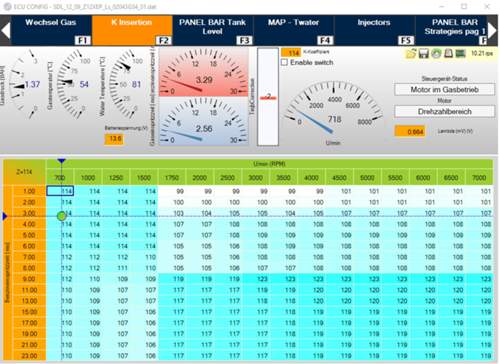Click the water temperature gauge reading 81
Viewport: 500px width, 364px height.
coord(127,84)
